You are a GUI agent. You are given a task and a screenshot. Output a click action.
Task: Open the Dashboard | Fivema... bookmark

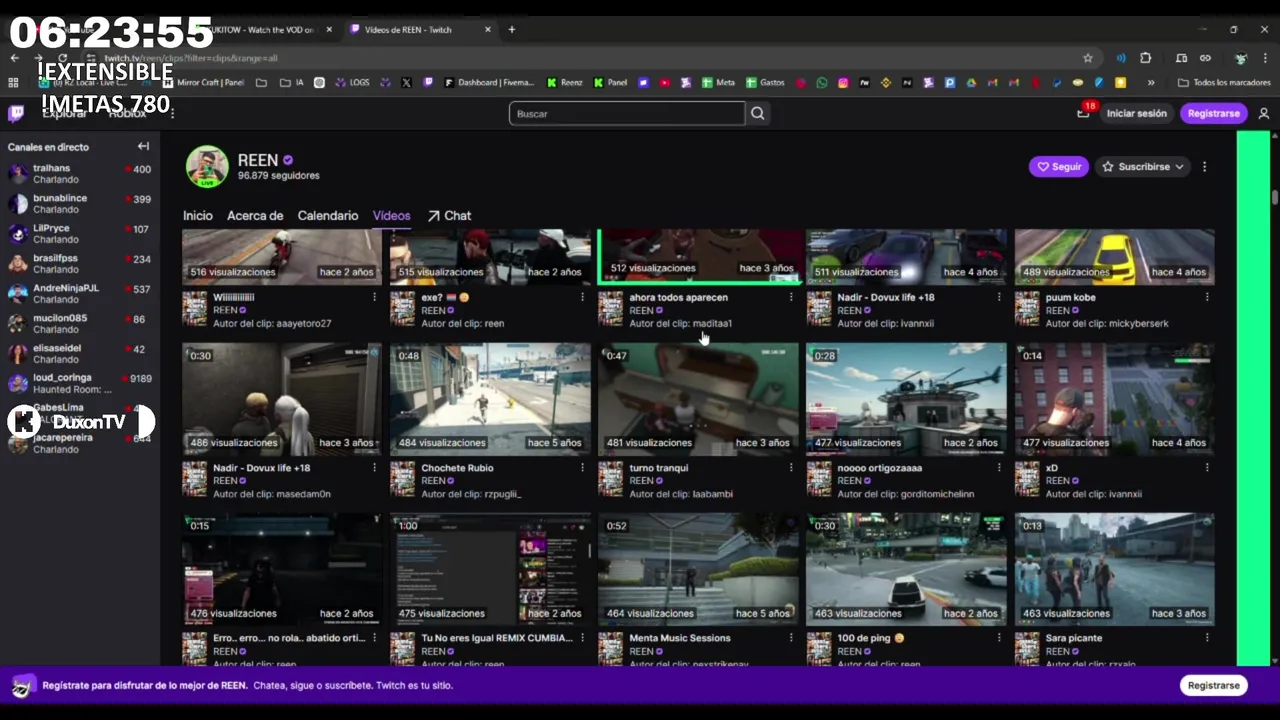tap(490, 83)
